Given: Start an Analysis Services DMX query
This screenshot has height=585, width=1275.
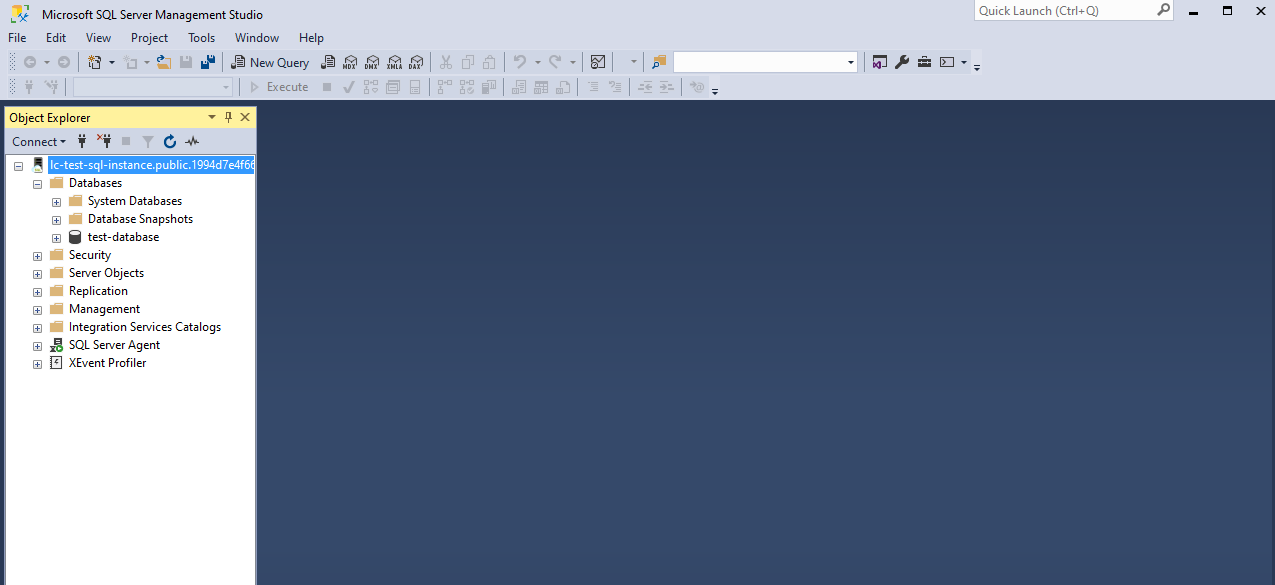Looking at the screenshot, I should tap(372, 62).
